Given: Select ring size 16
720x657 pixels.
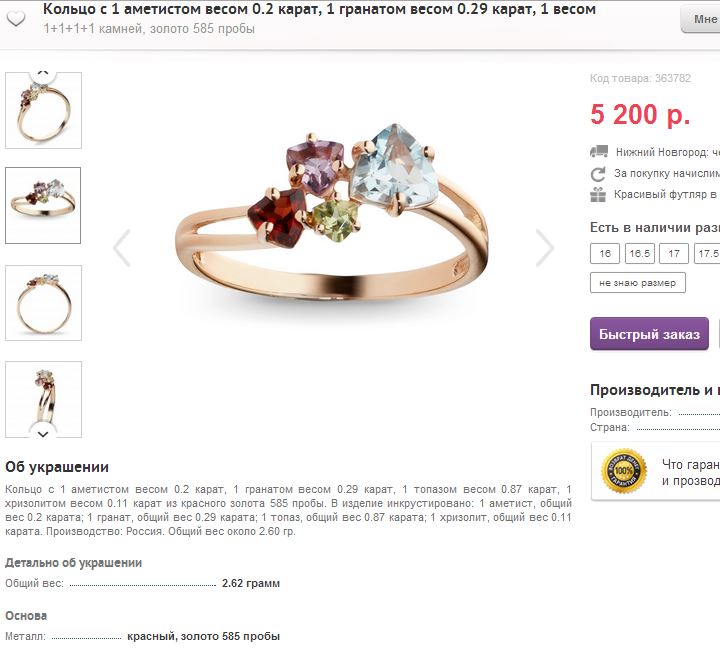Looking at the screenshot, I should click(605, 253).
